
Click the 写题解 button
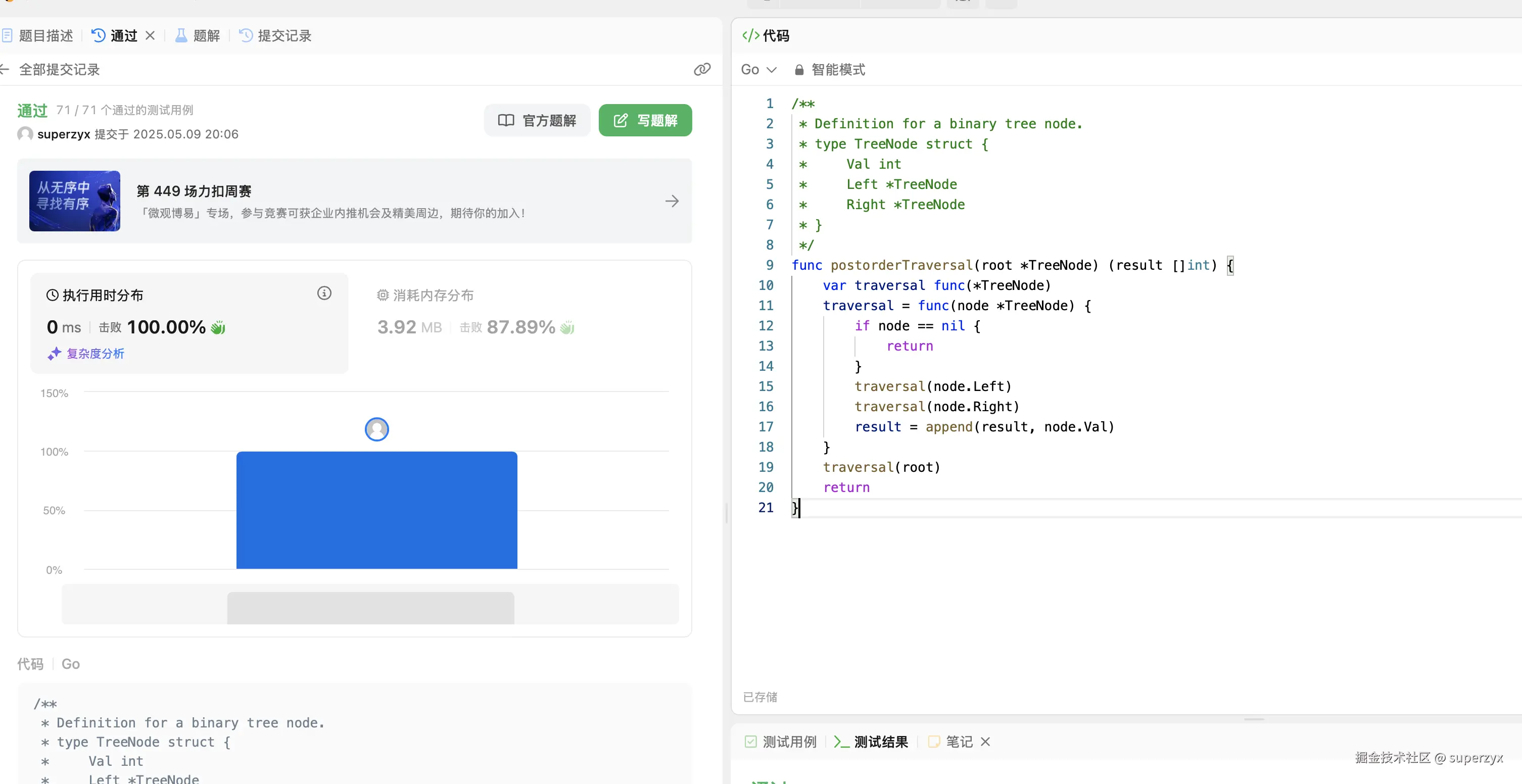645,121
